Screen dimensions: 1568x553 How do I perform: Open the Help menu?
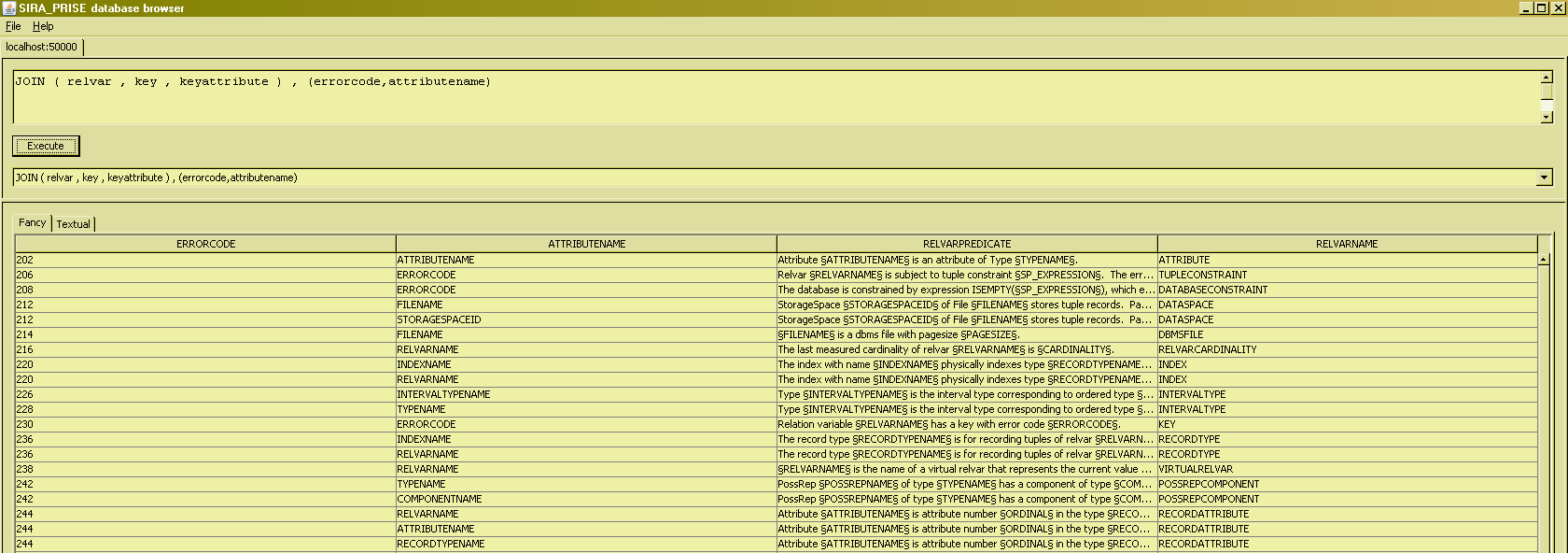tap(43, 26)
